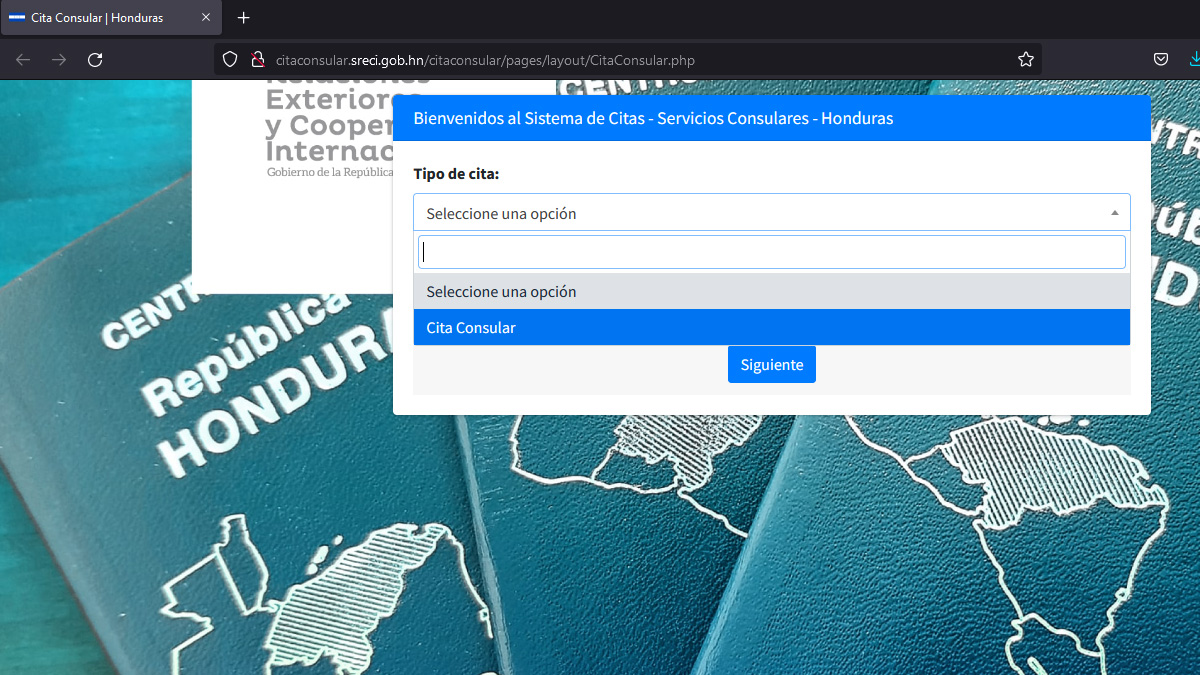Reload the Cita Consular page

pyautogui.click(x=95, y=60)
